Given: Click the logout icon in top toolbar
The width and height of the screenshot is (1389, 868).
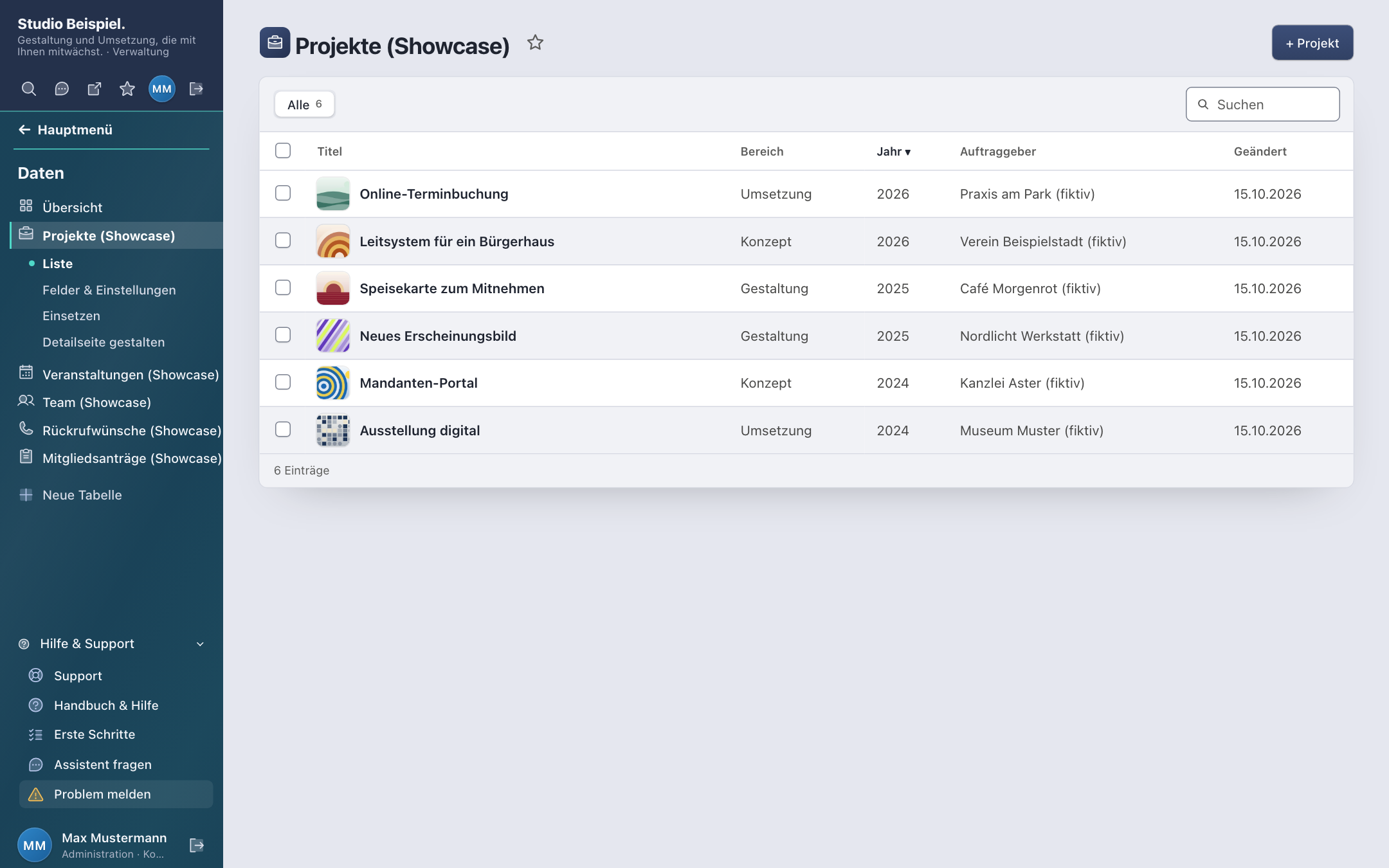Looking at the screenshot, I should (196, 89).
